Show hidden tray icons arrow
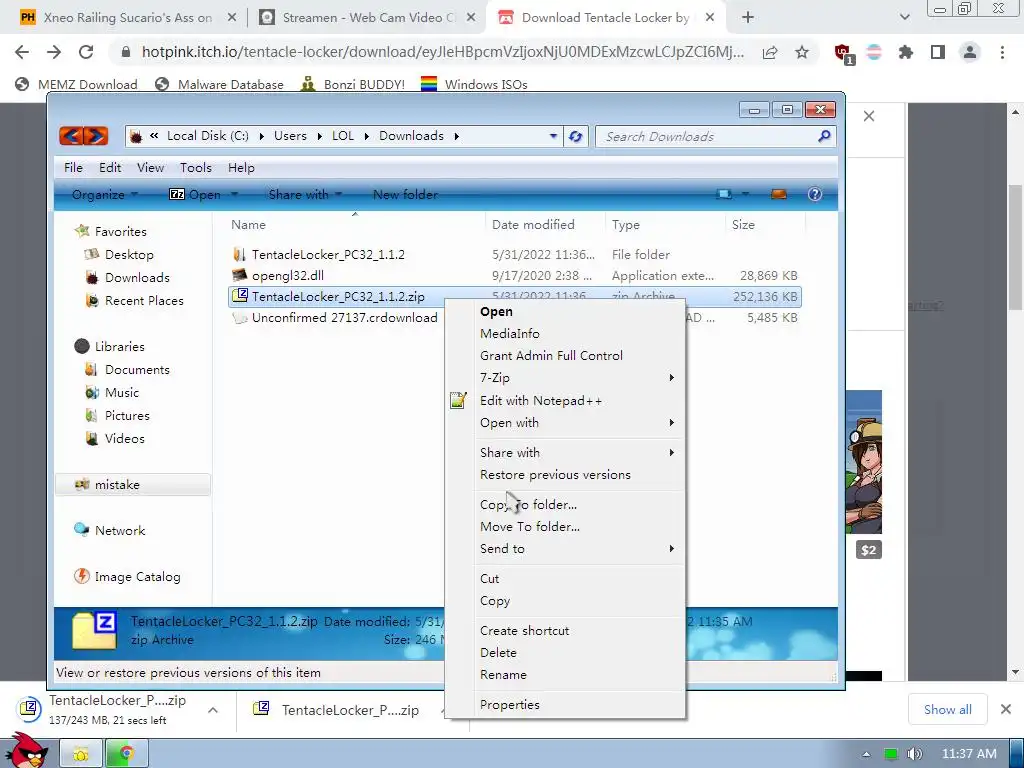Screen dimensions: 1024x768 [866, 754]
